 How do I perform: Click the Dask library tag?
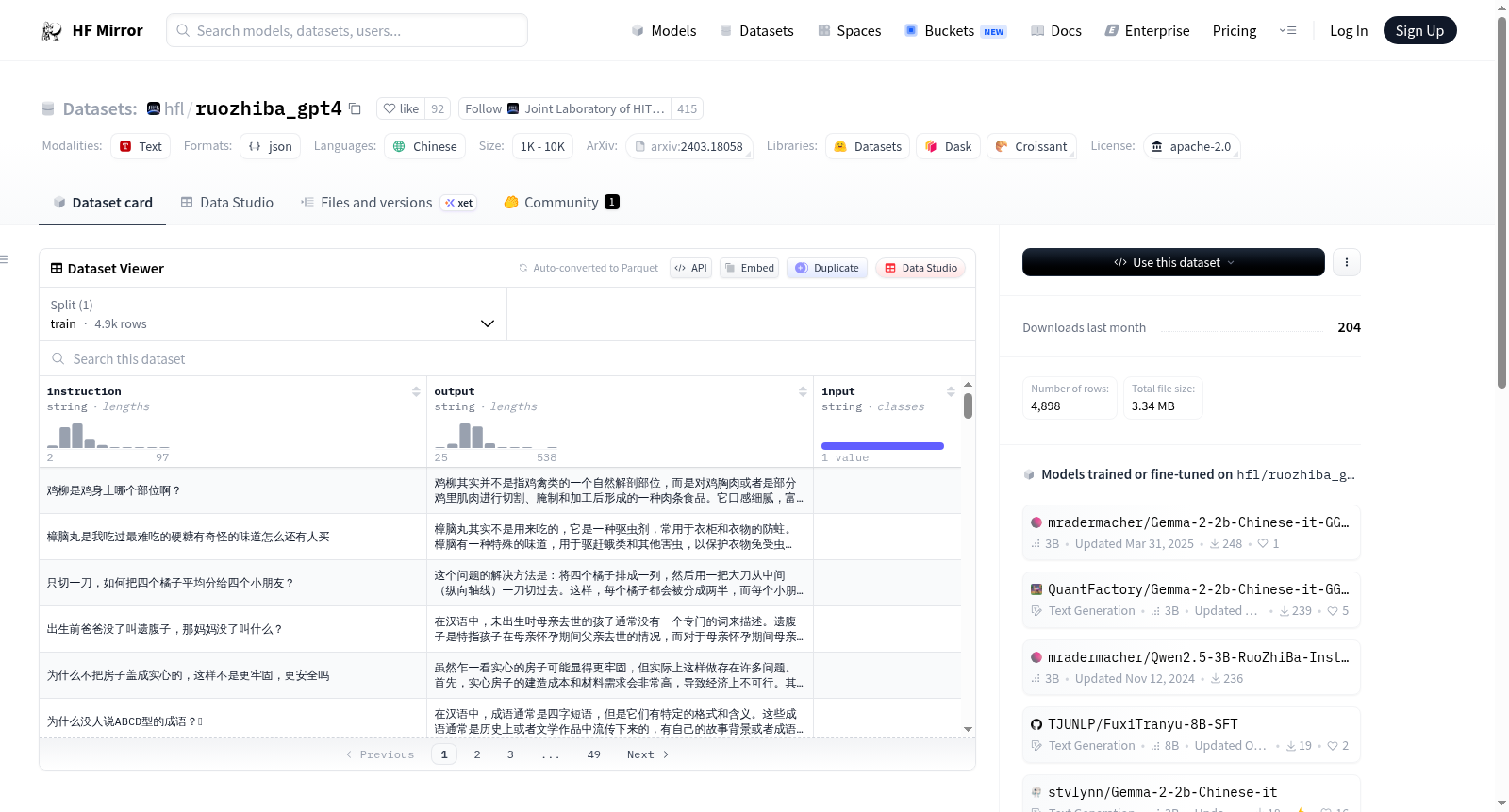[948, 146]
